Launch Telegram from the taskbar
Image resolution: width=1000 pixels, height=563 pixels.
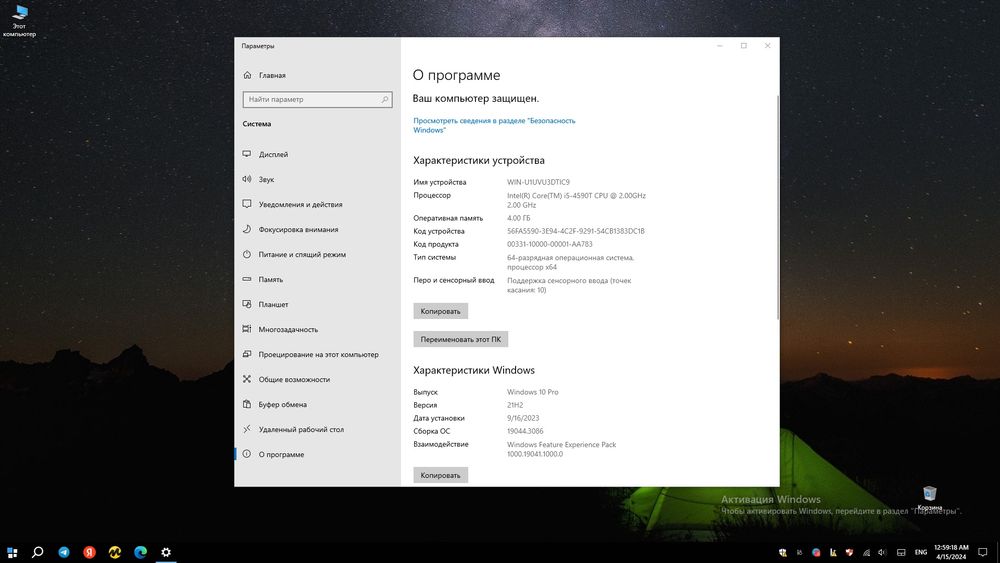click(64, 552)
